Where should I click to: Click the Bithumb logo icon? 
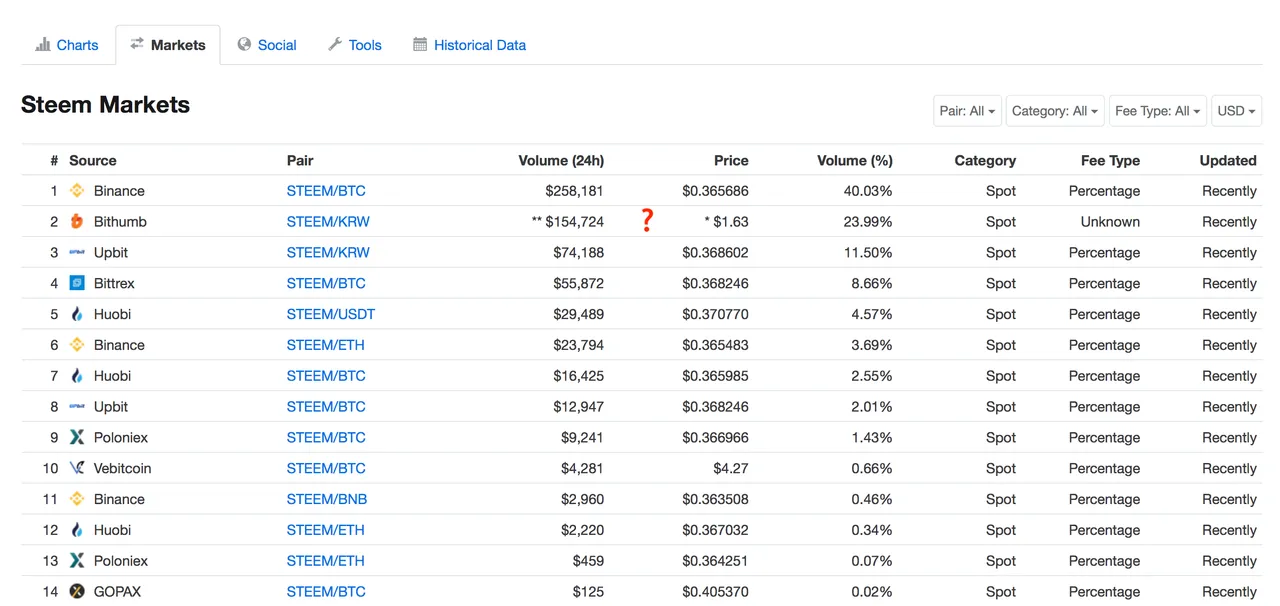tap(77, 222)
